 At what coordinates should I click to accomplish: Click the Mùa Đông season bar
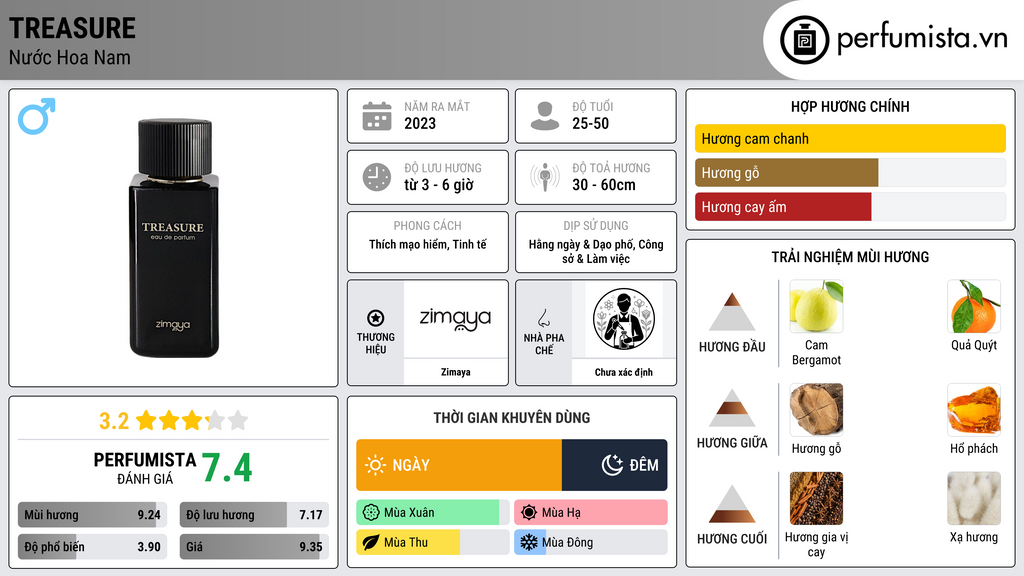coord(590,542)
